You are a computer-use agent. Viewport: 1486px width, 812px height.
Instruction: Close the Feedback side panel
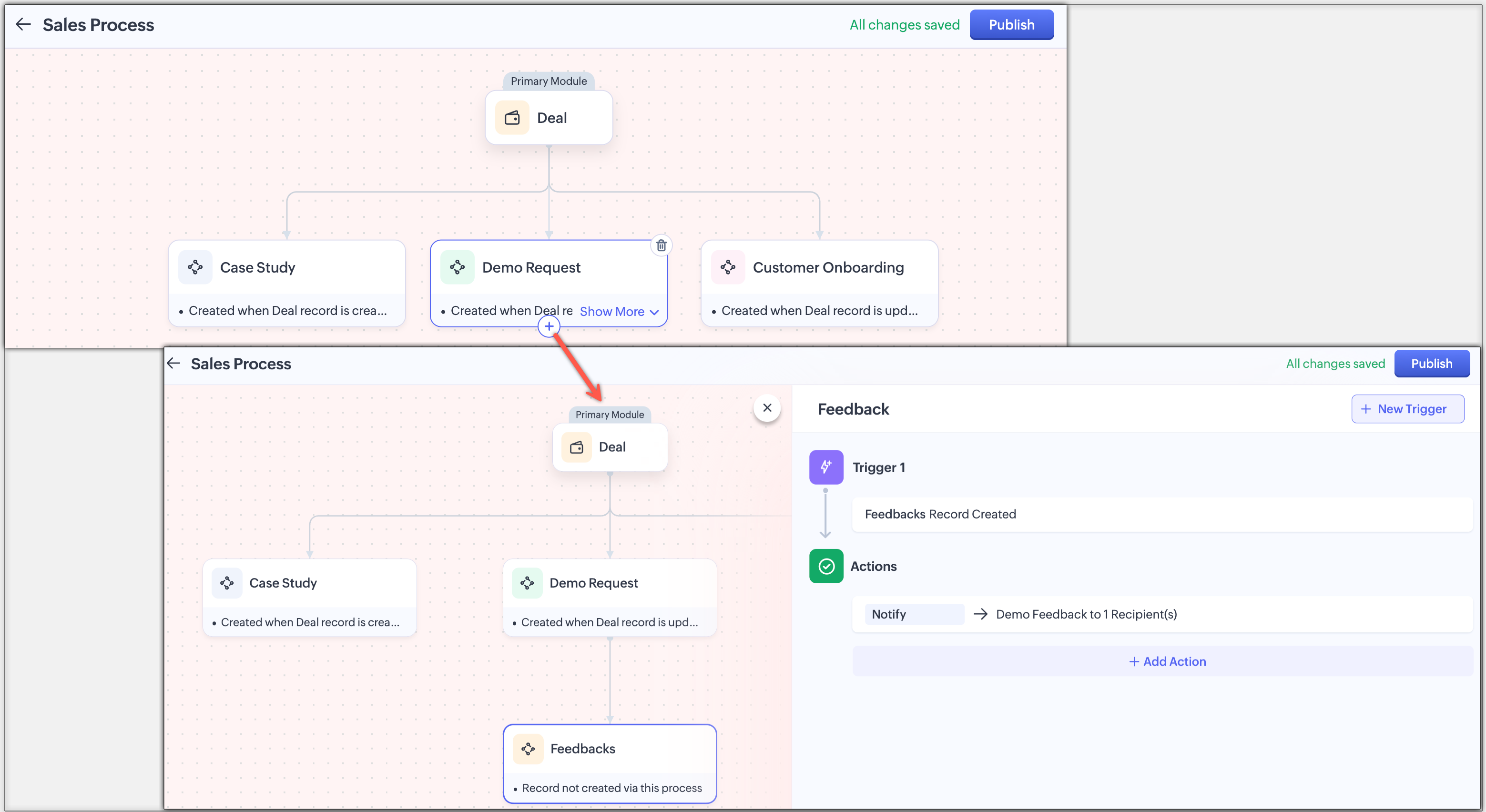click(x=767, y=408)
